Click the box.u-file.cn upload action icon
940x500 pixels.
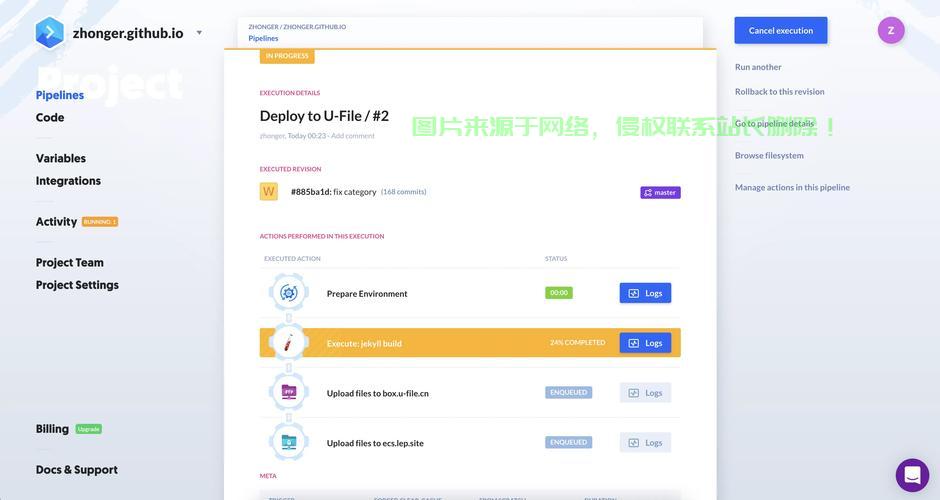[x=289, y=393]
